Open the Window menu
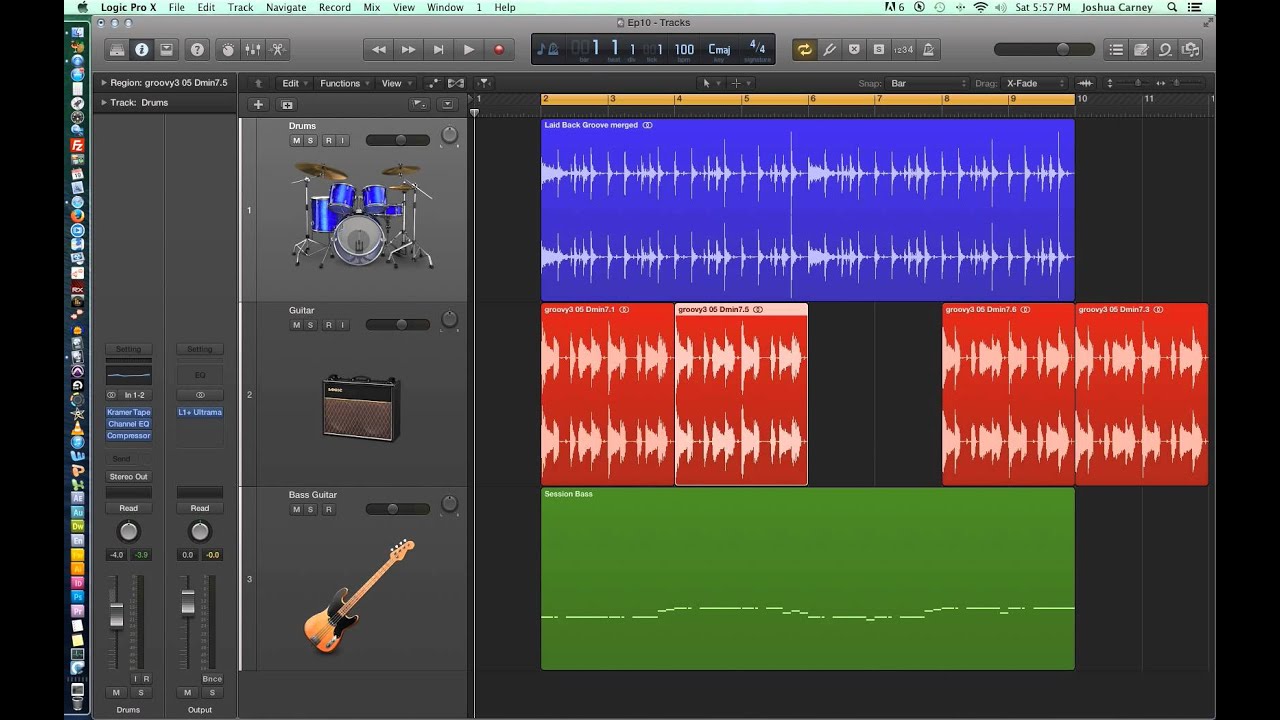The height and width of the screenshot is (720, 1280). (x=445, y=7)
